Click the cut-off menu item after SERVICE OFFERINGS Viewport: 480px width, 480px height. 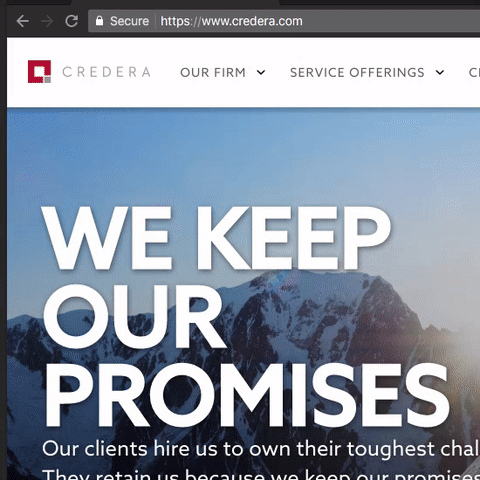(474, 72)
